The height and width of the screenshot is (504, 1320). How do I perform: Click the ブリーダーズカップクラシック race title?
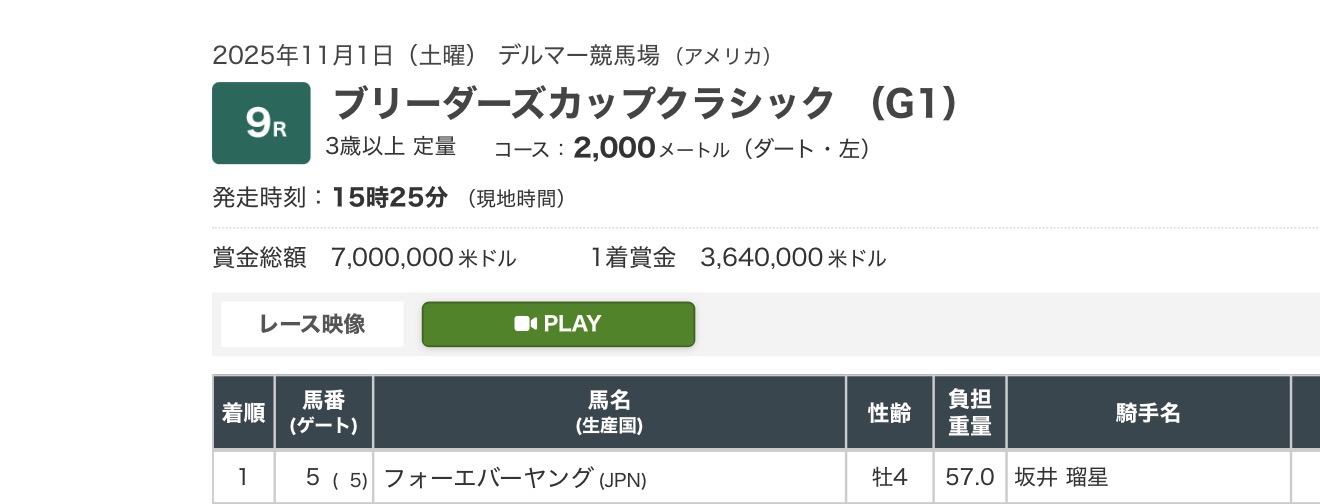click(x=583, y=104)
